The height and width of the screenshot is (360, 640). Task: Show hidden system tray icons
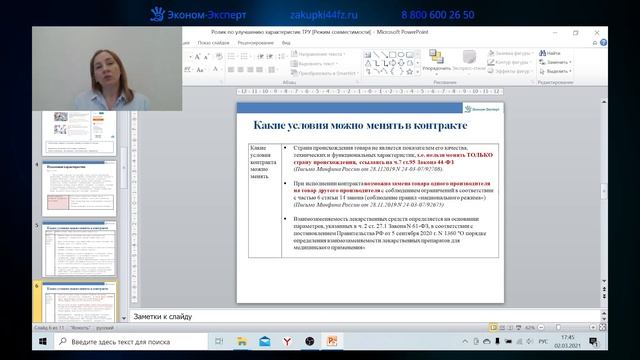465,341
